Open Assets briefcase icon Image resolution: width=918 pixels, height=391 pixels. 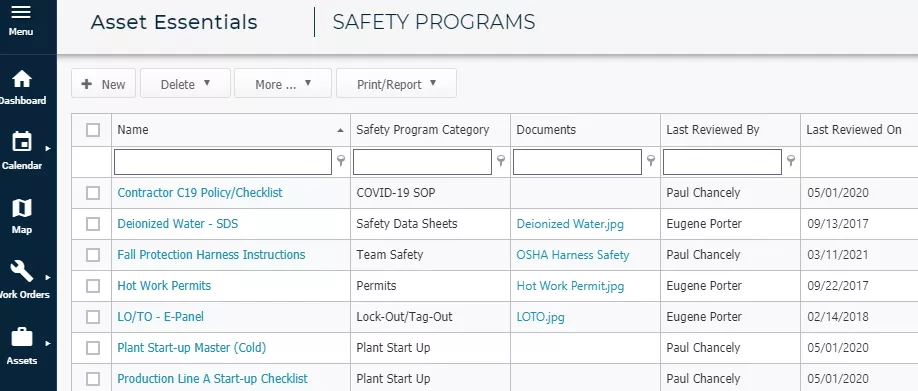22,337
